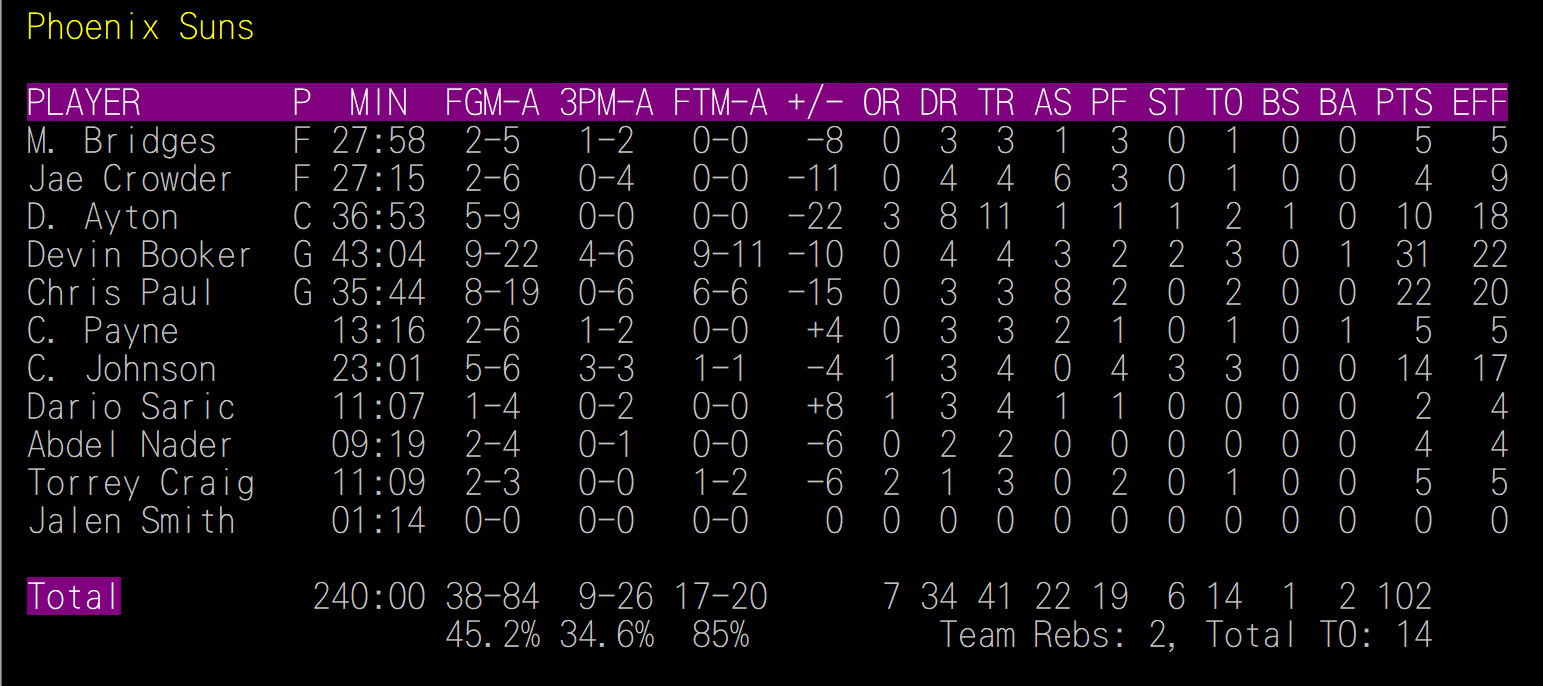The width and height of the screenshot is (1543, 686).
Task: Select the +/- column header
Action: coord(816,102)
